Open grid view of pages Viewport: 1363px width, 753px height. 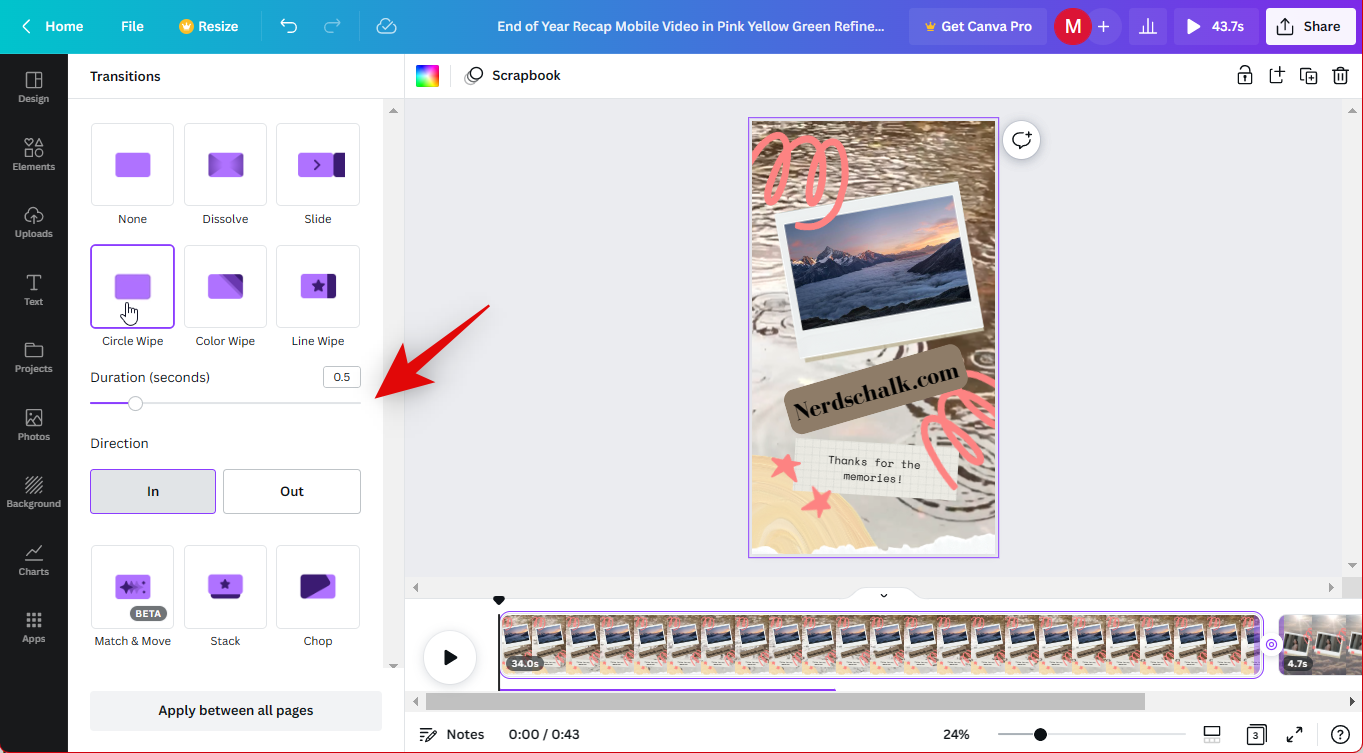[x=1256, y=734]
